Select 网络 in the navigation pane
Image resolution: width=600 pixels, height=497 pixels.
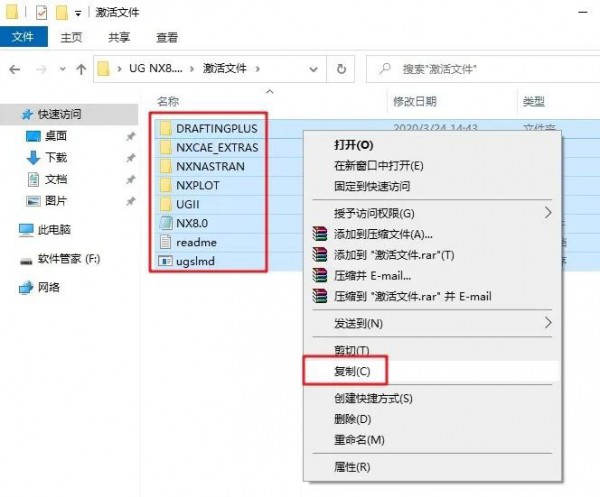pyautogui.click(x=49, y=287)
